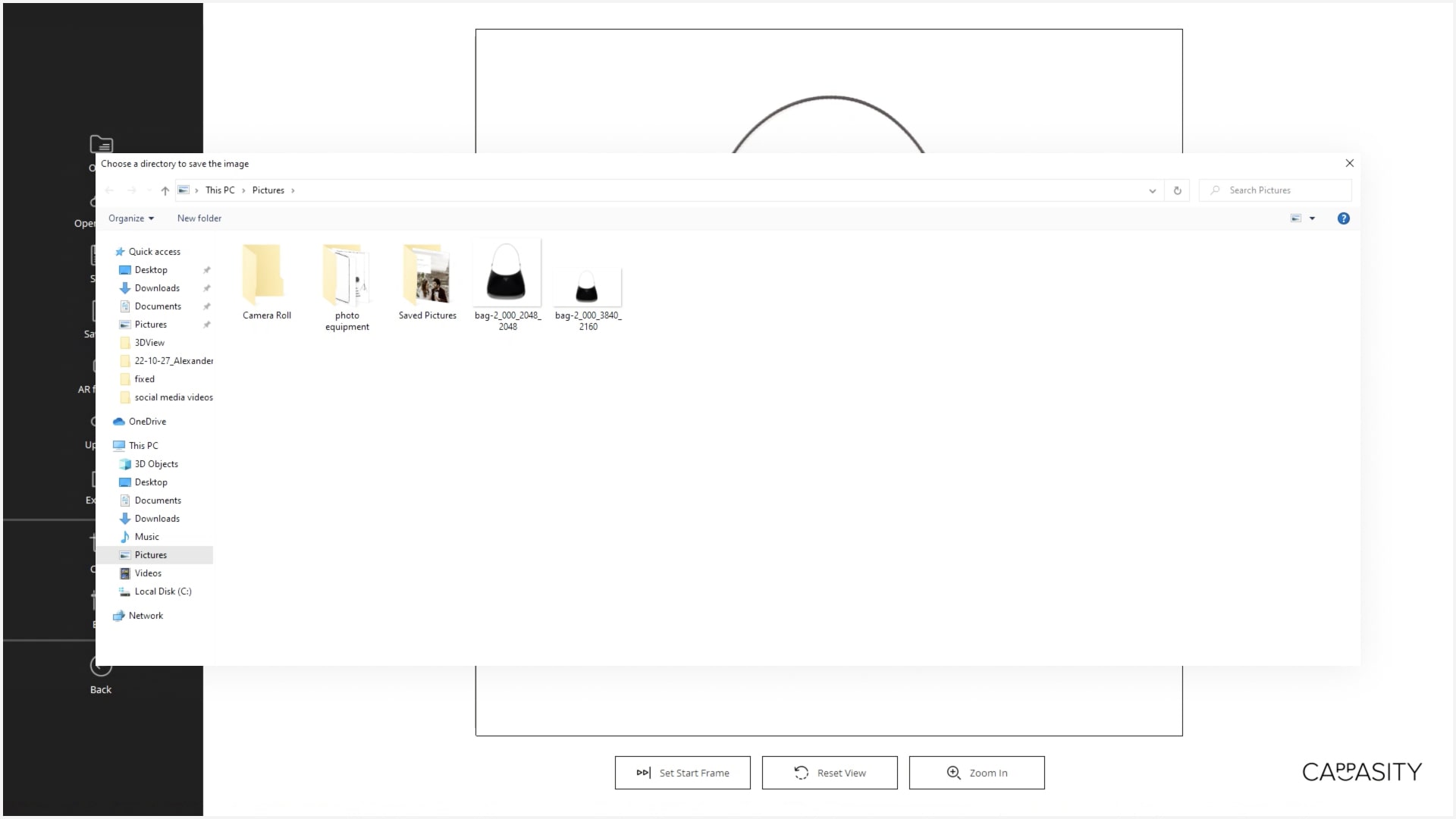Select Network in navigation pane
Screen dimensions: 1456x819
[x=146, y=616]
